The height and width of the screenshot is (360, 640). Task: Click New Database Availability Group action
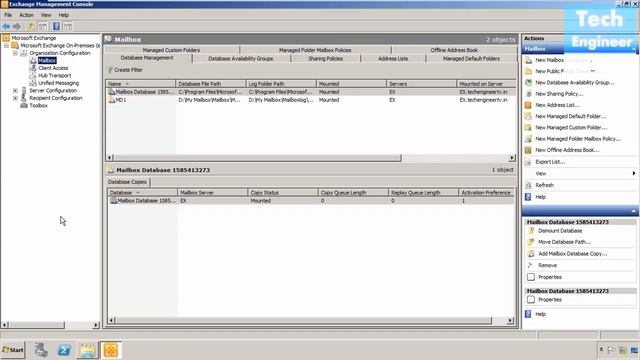click(574, 82)
